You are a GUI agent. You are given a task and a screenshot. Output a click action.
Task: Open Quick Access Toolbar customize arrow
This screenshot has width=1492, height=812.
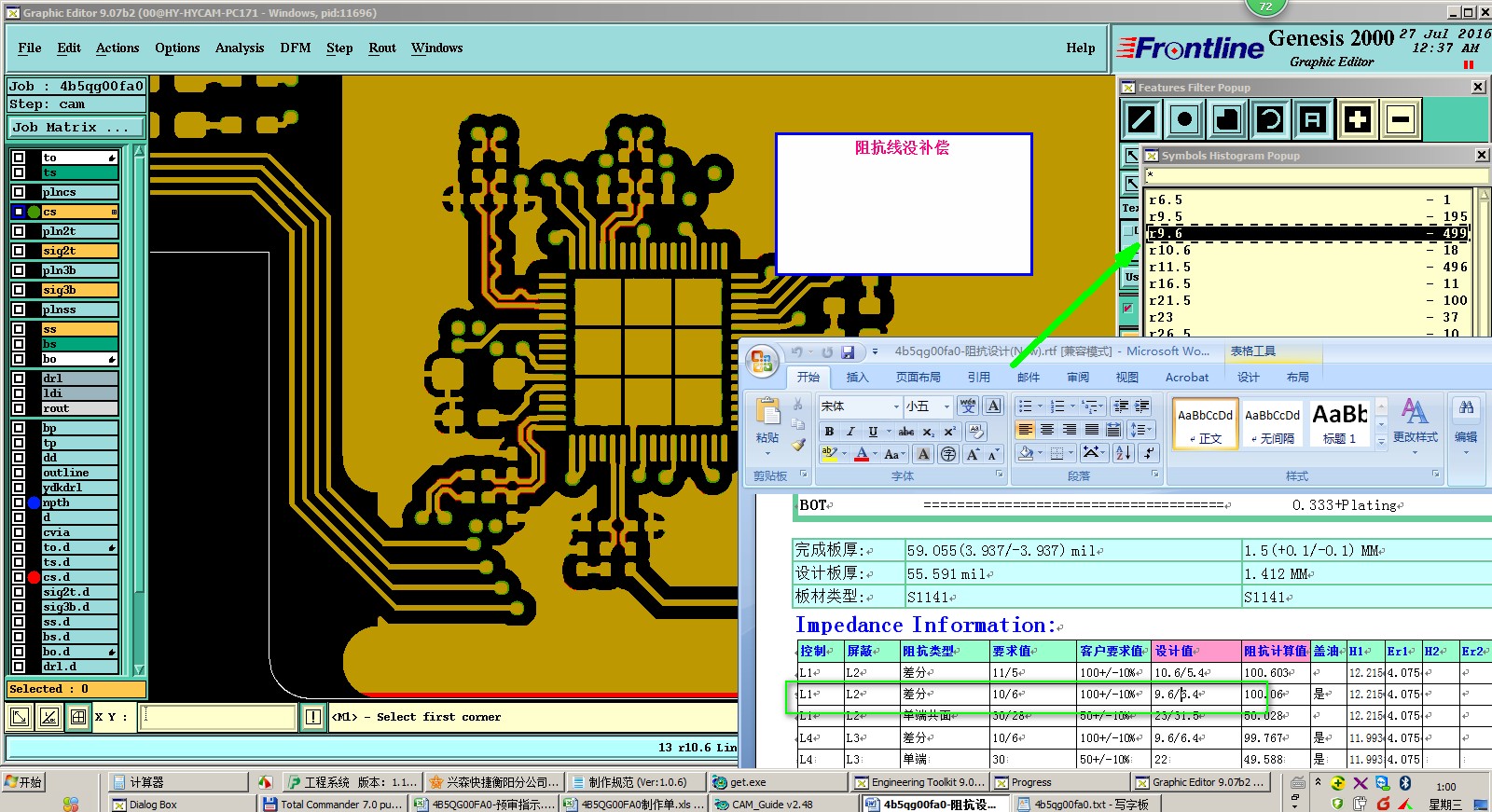pyautogui.click(x=875, y=352)
